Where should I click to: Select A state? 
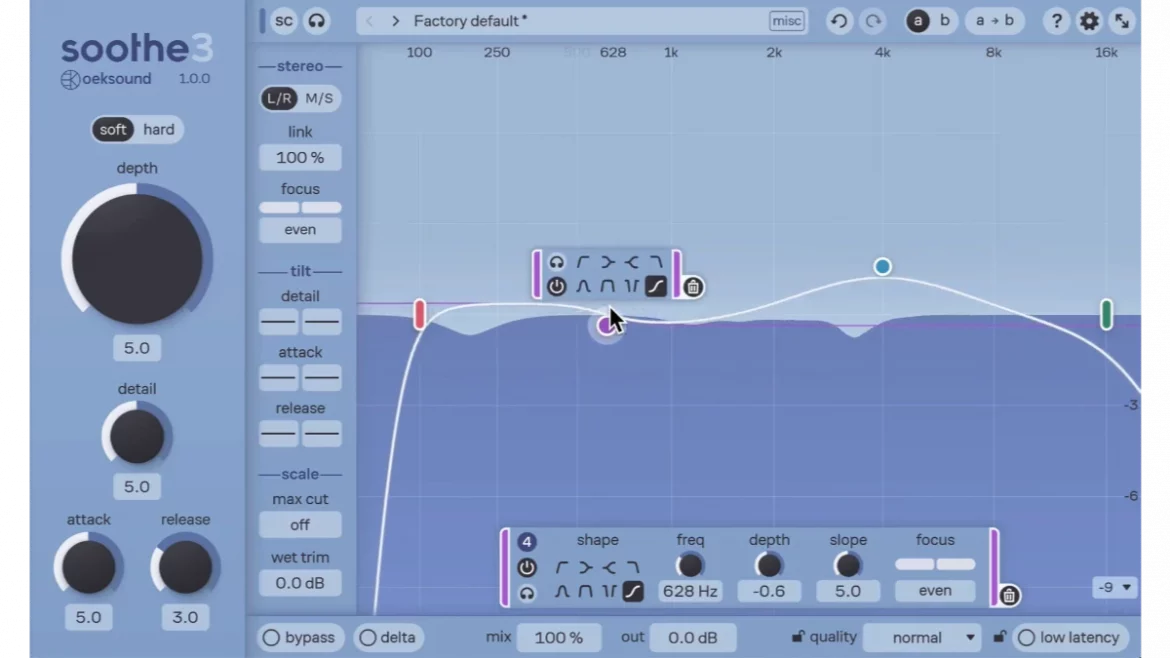click(x=918, y=21)
